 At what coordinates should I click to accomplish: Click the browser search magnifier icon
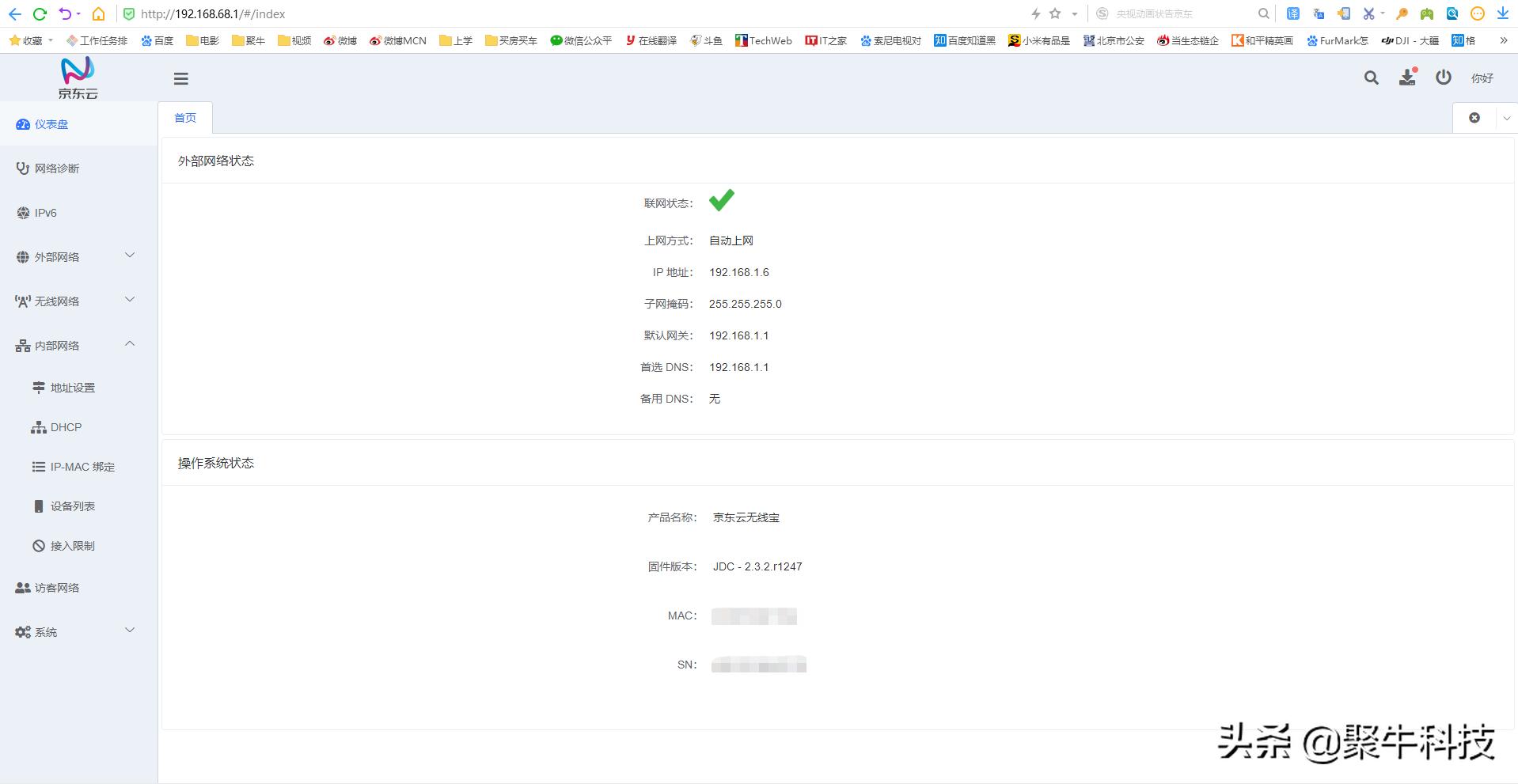[1264, 13]
